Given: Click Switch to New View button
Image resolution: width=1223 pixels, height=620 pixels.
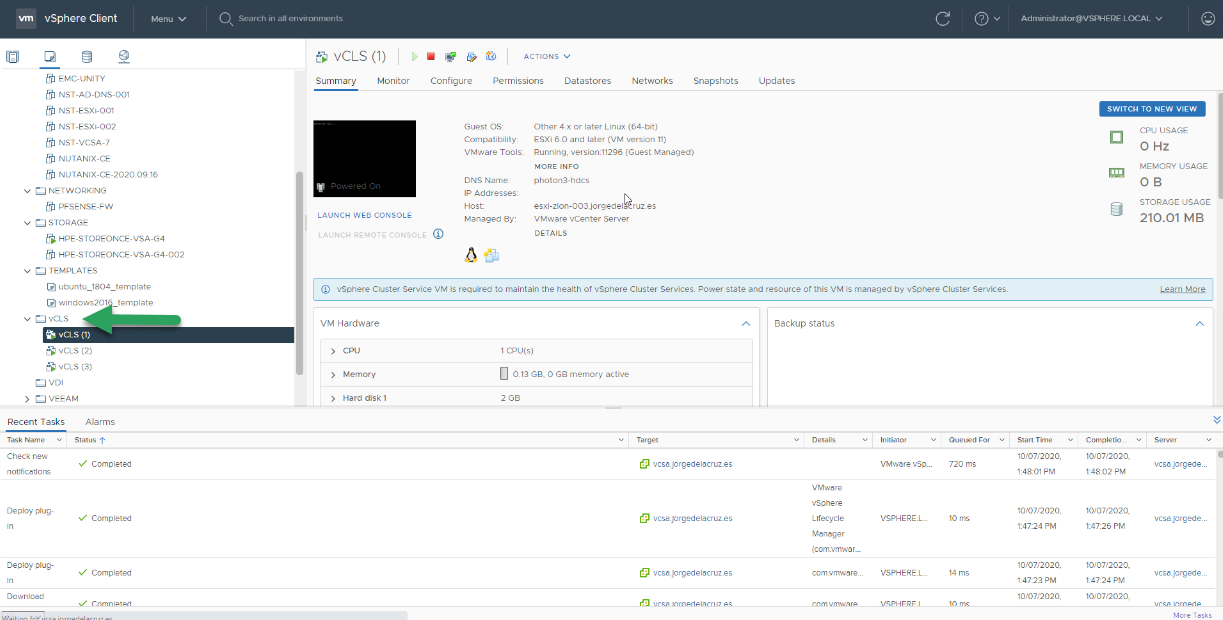Looking at the screenshot, I should (1152, 109).
